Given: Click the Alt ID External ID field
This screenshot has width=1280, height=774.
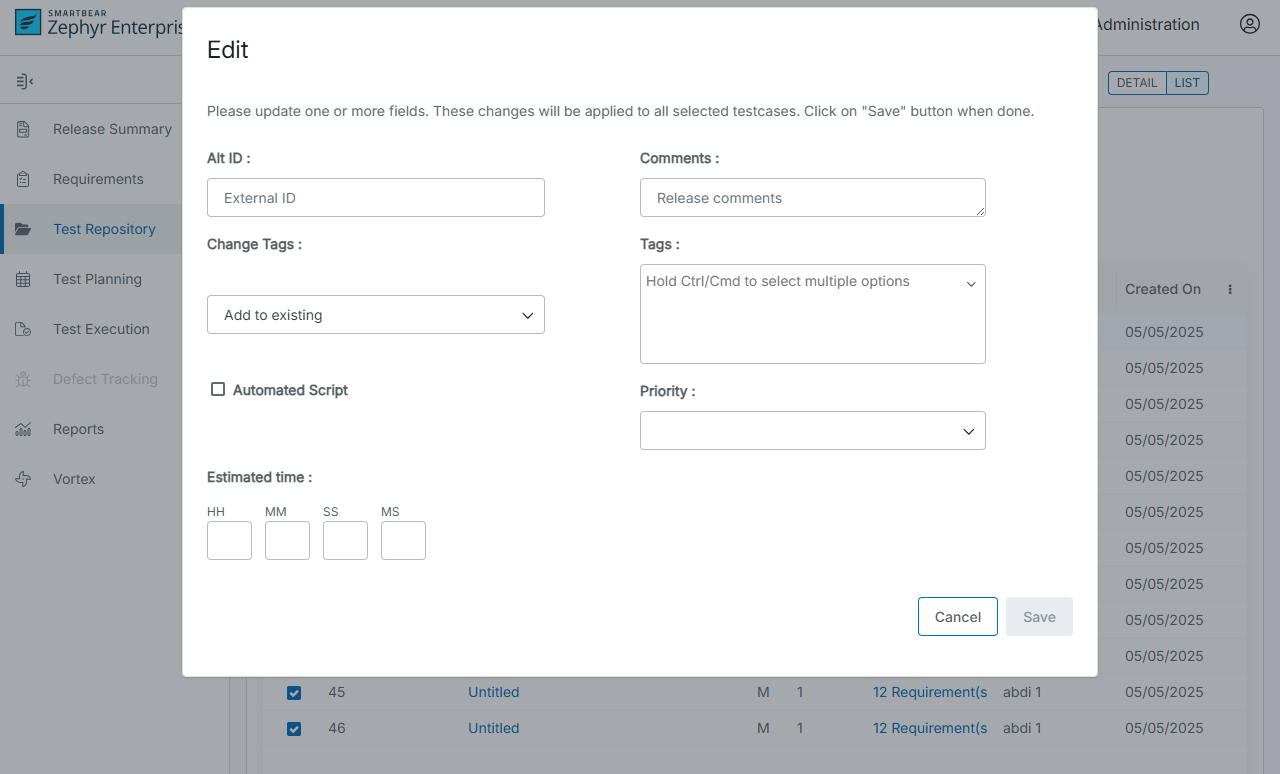Looking at the screenshot, I should coord(375,198).
